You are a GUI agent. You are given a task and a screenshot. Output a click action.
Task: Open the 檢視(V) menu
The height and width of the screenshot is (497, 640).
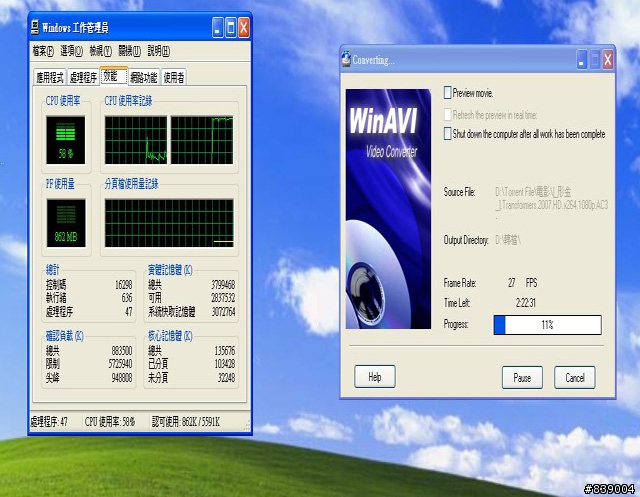point(100,51)
